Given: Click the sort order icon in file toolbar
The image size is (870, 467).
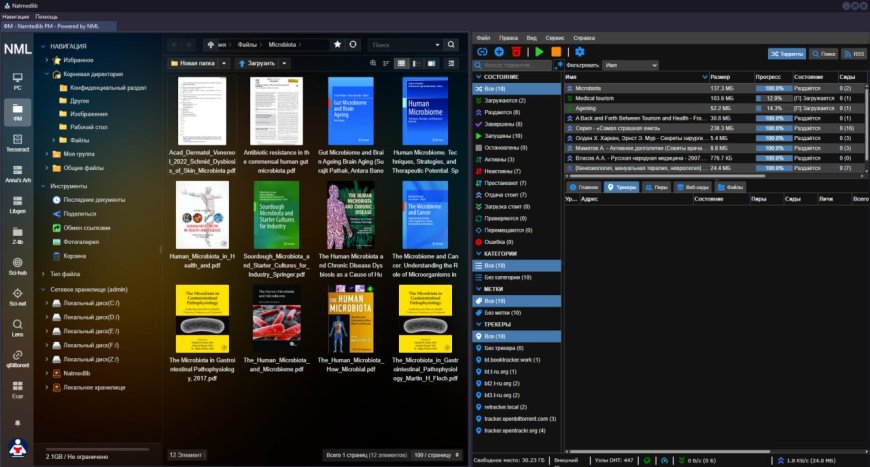Looking at the screenshot, I should (x=387, y=63).
